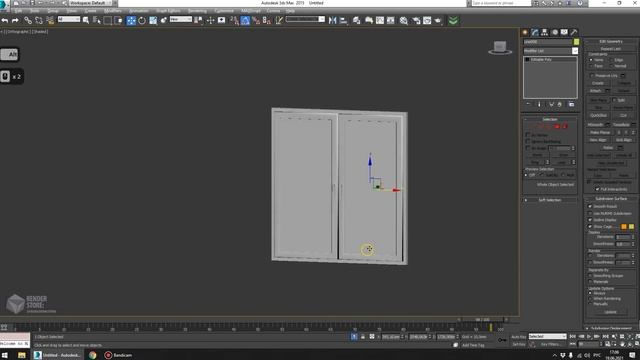640x360 pixels.
Task: Open the Rendering menu
Action: click(197, 11)
